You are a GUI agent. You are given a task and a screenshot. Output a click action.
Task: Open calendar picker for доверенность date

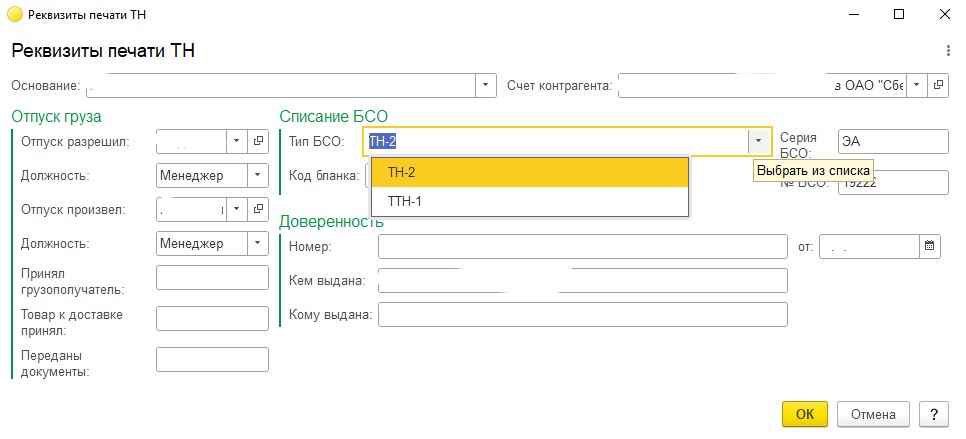click(x=929, y=246)
